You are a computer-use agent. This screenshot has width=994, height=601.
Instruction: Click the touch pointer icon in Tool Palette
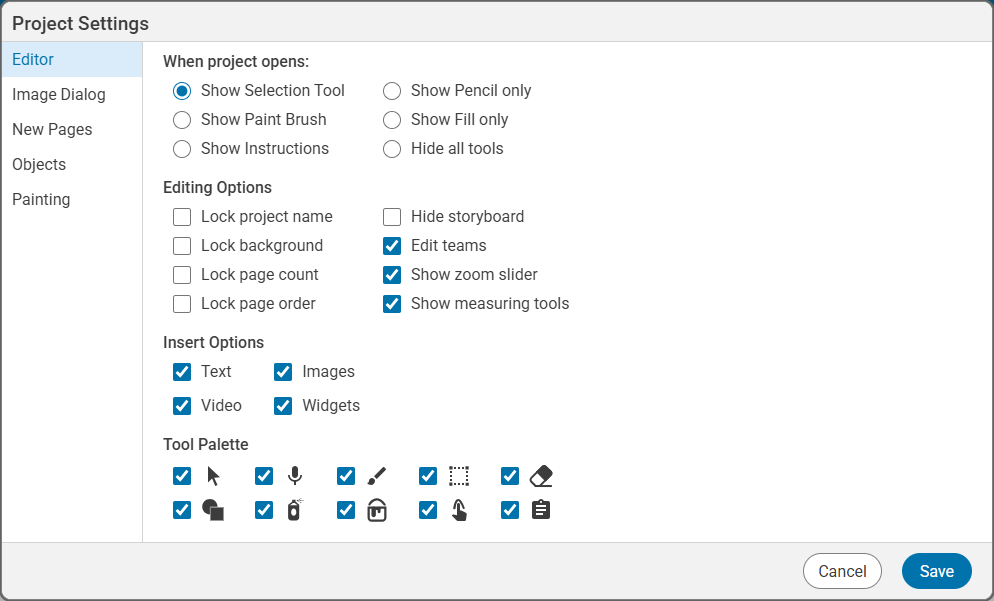459,510
